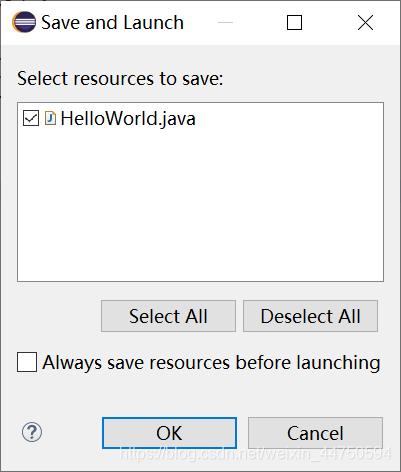This screenshot has width=401, height=472.
Task: Dismiss the dialog with Cancel
Action: point(315,433)
